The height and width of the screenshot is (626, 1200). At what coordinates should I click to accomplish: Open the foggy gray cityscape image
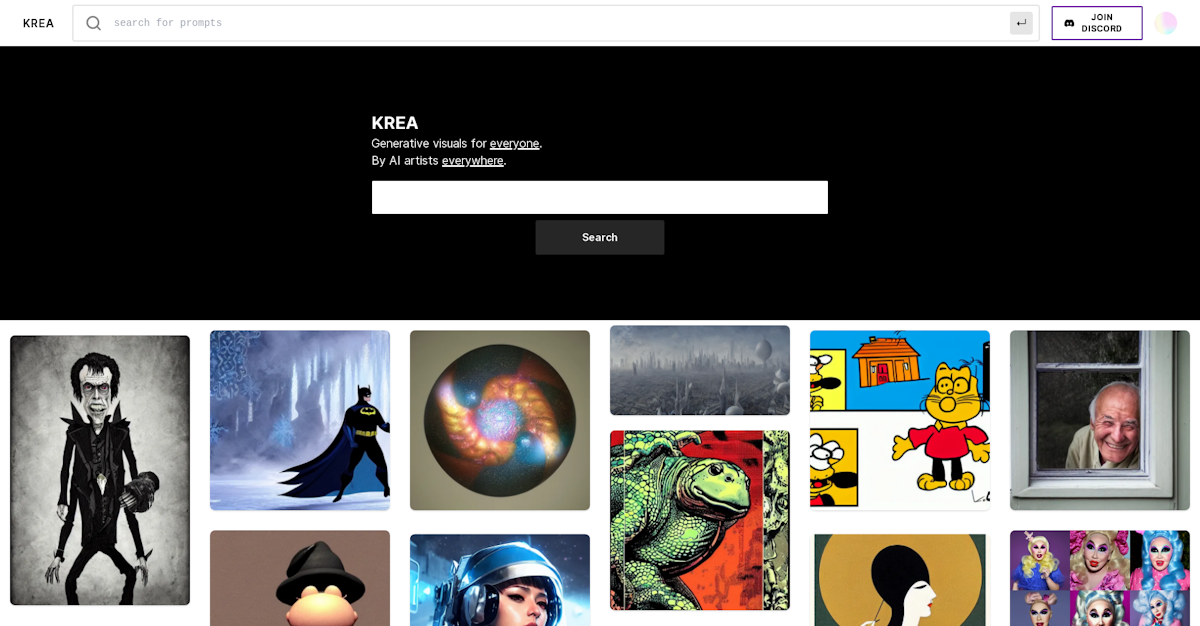point(700,370)
